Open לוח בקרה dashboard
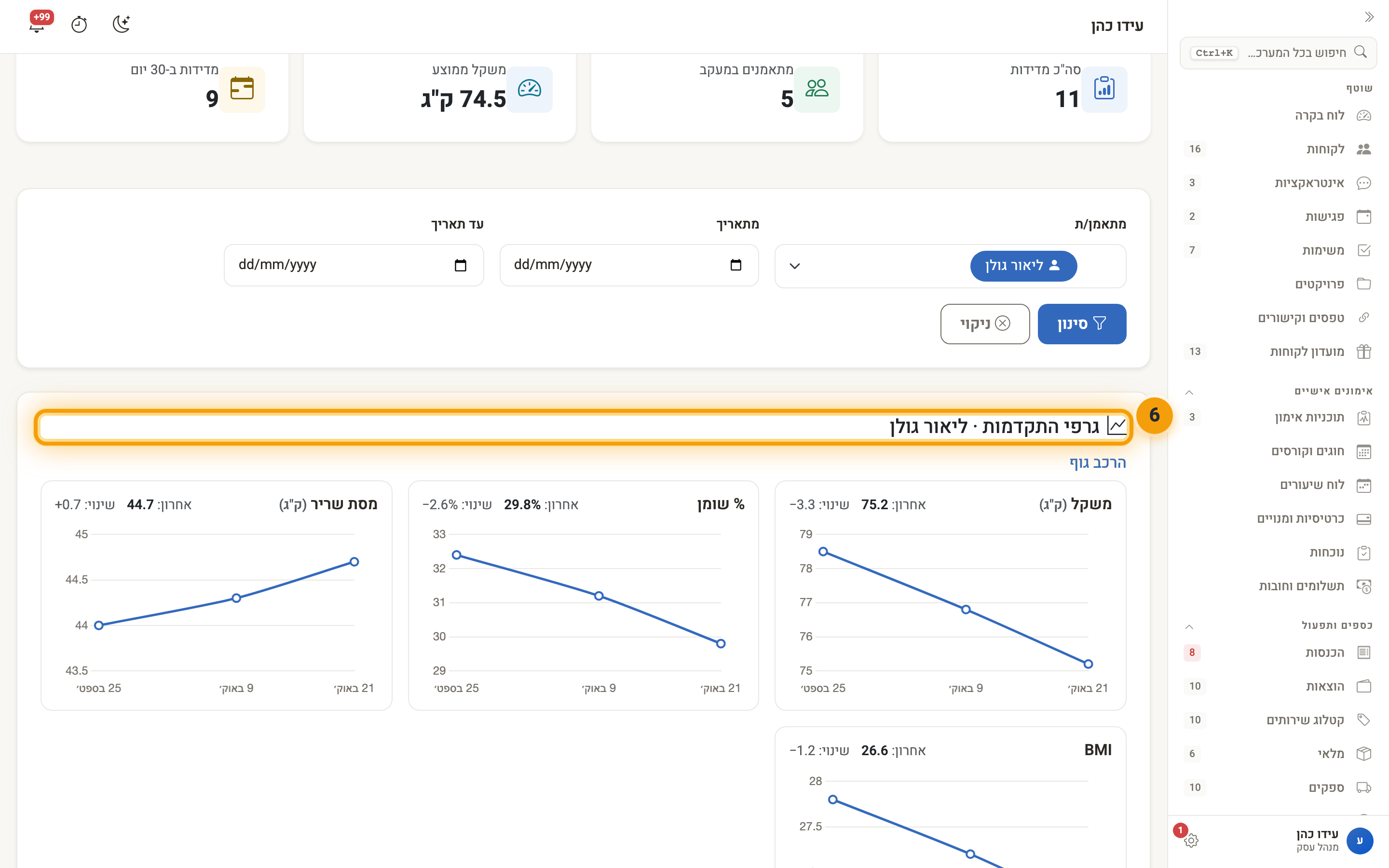The image size is (1389, 868). (x=1278, y=115)
